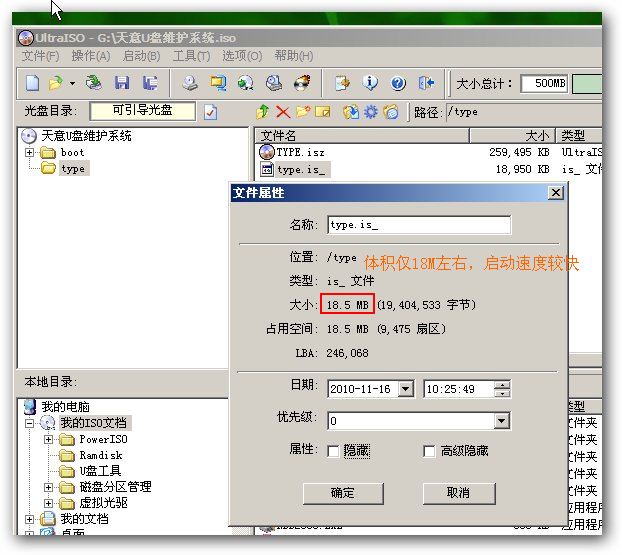The image size is (622, 555).
Task: Open the dropdown arrow beside Open icon
Action: 72,84
